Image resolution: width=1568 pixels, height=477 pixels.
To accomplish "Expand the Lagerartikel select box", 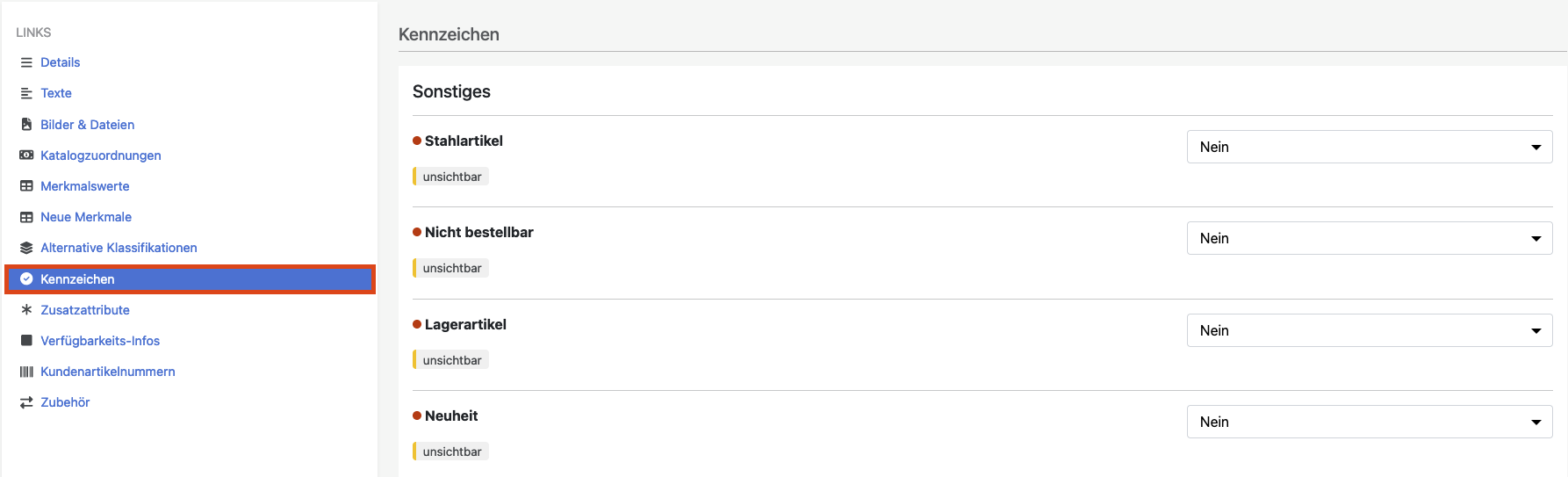I will pos(1369,330).
